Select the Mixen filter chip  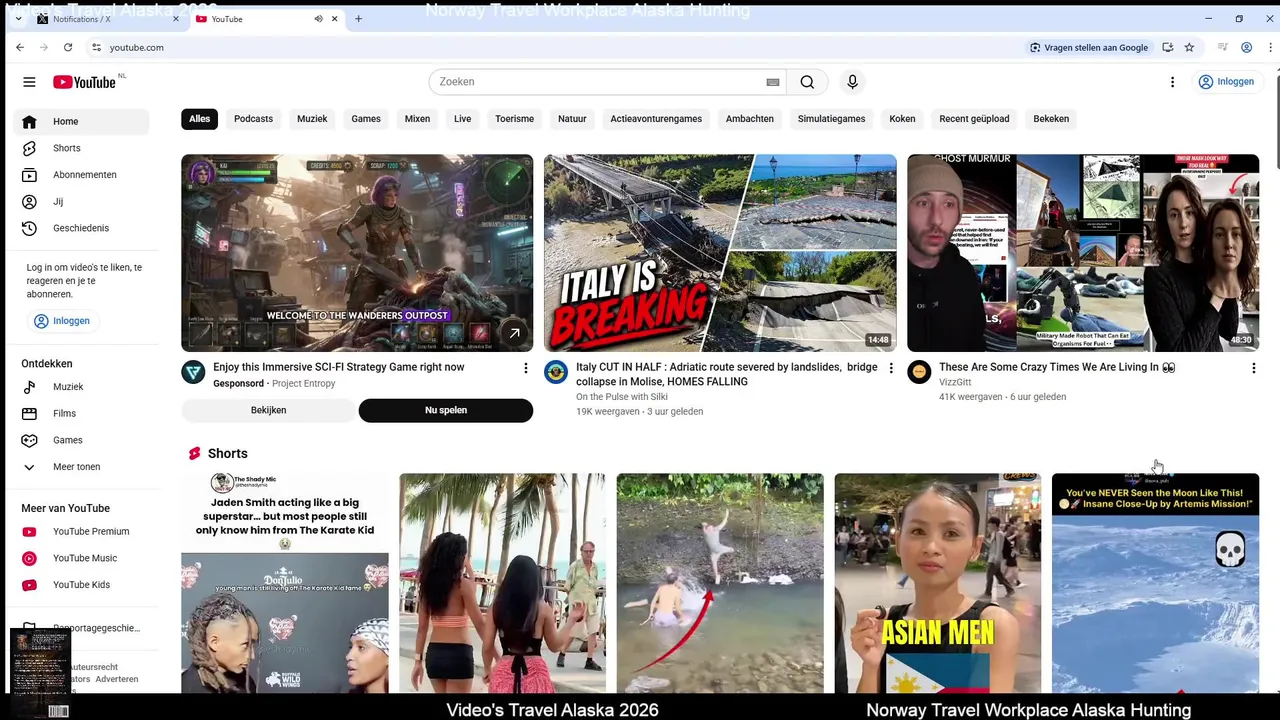[417, 119]
